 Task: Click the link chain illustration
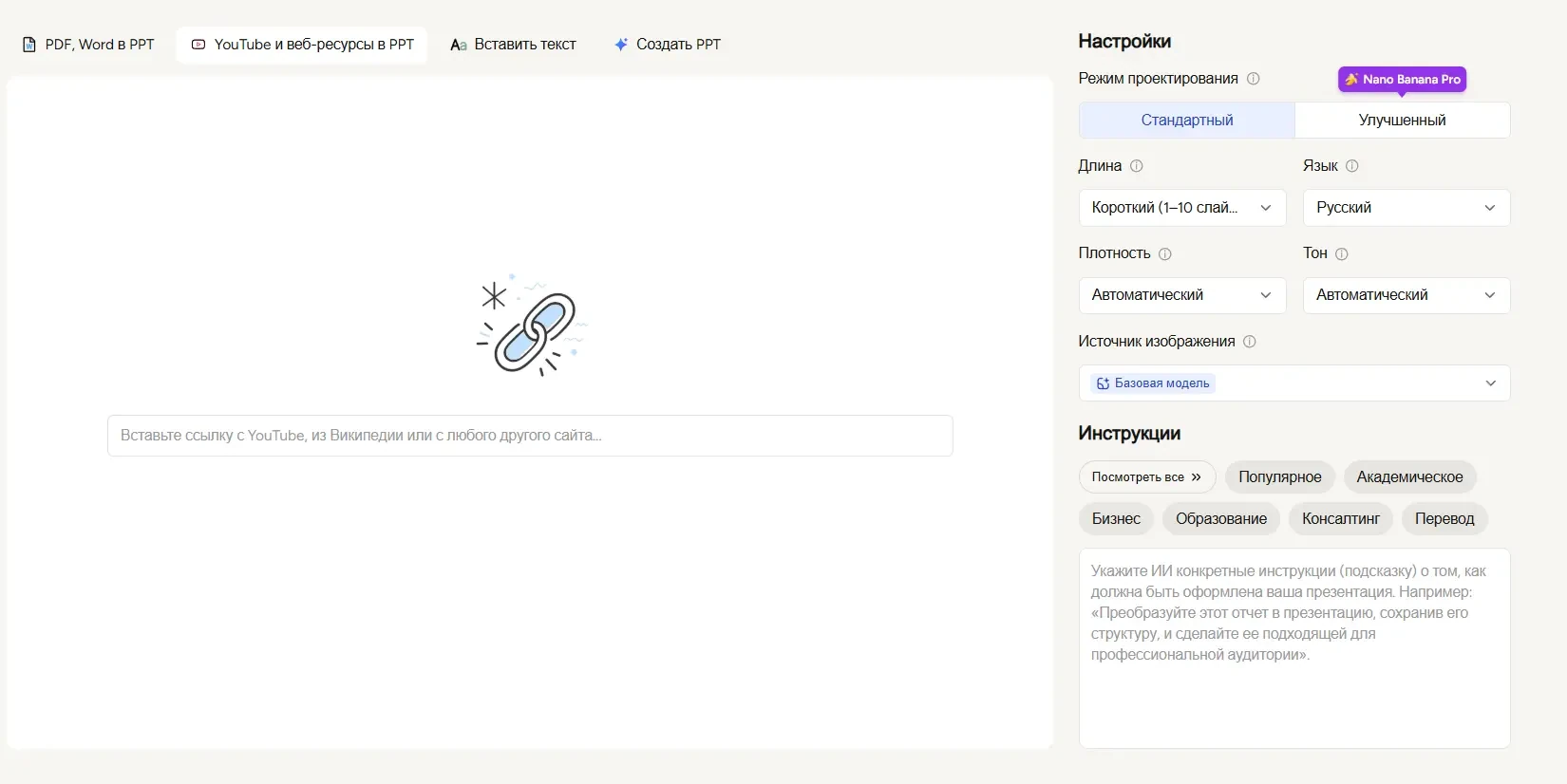532,326
